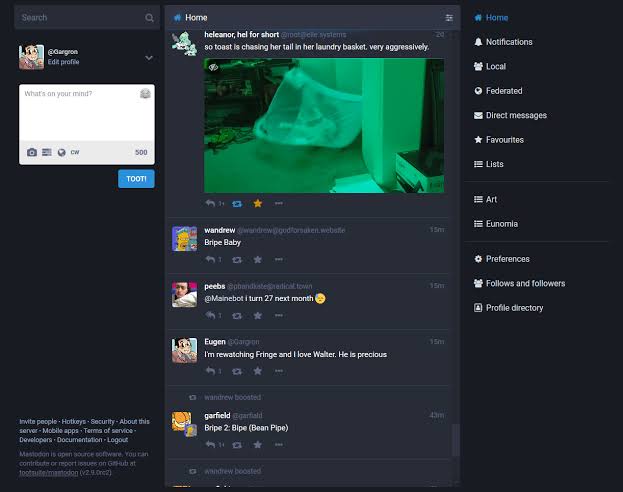Open Home column settings
Image resolution: width=623 pixels, height=492 pixels.
(x=449, y=18)
